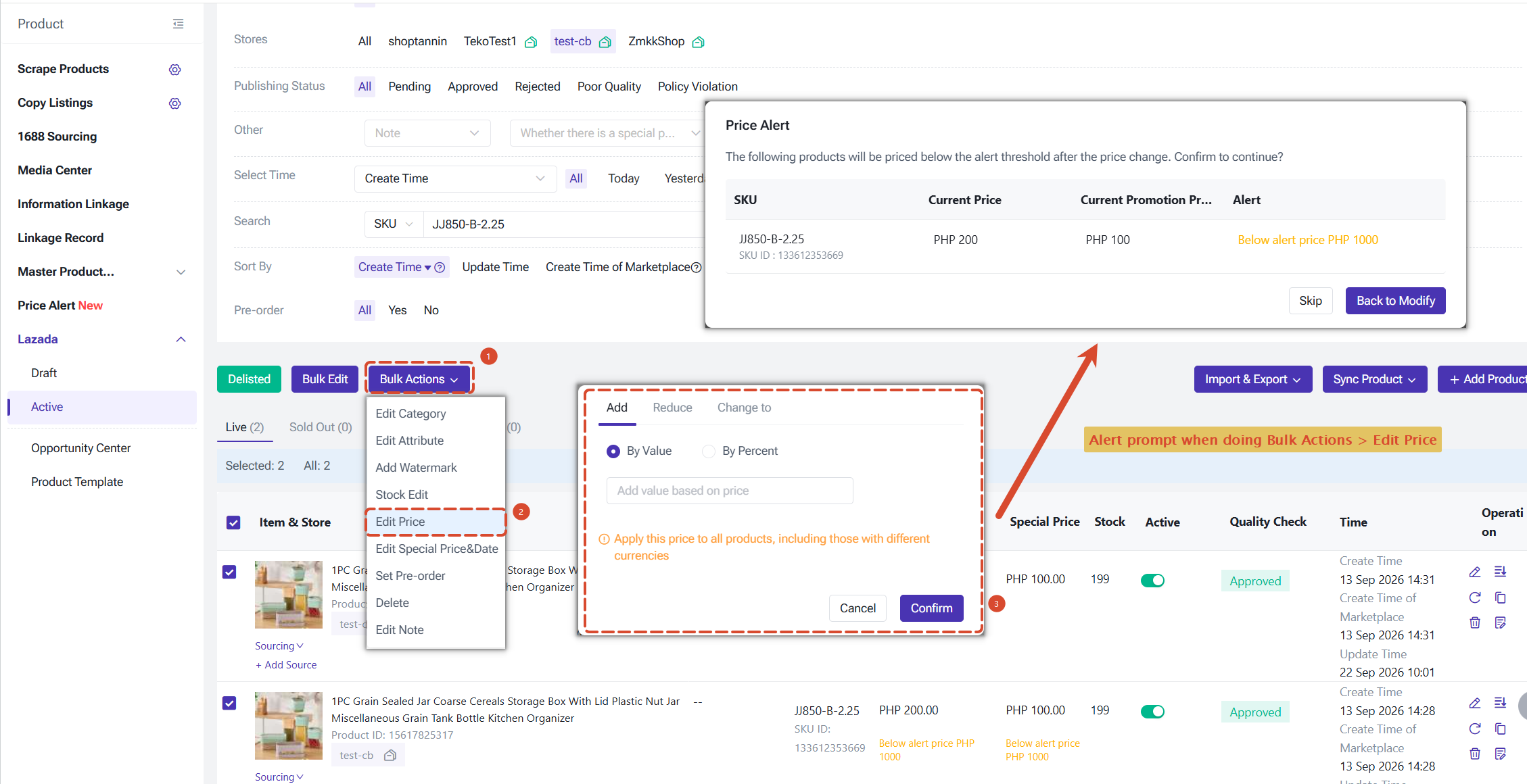The image size is (1527, 784).
Task: Click copy icon for 14:31 product
Action: [x=1500, y=597]
